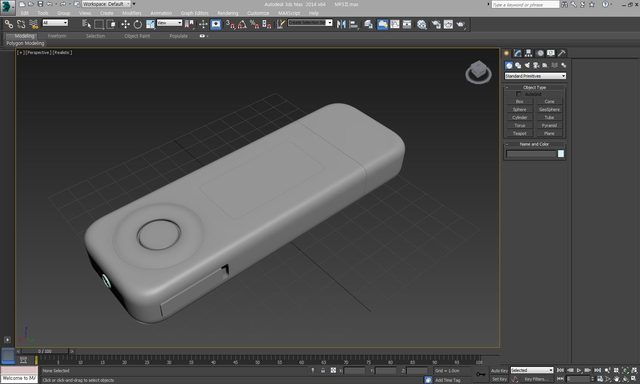Collapse the Object Type rollout

[x=535, y=87]
